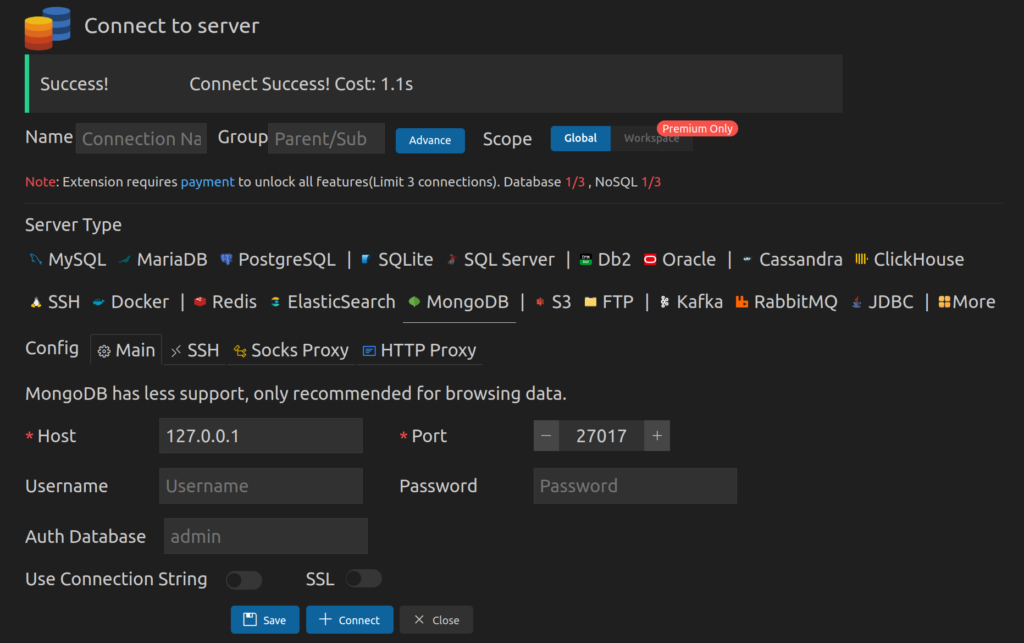
Task: Turn on Use Connection String
Action: click(243, 578)
